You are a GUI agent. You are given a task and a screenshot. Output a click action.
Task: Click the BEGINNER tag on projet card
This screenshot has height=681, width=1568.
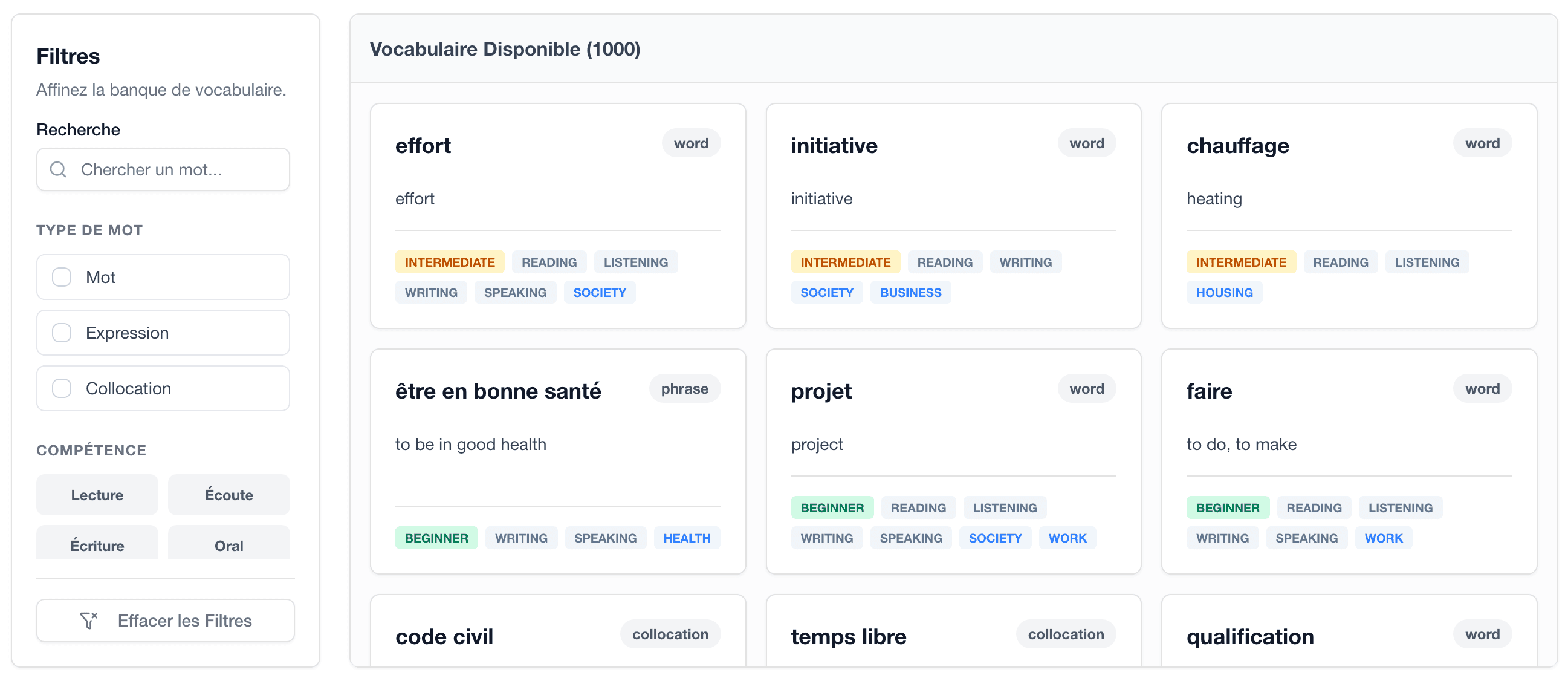pyautogui.click(x=832, y=508)
